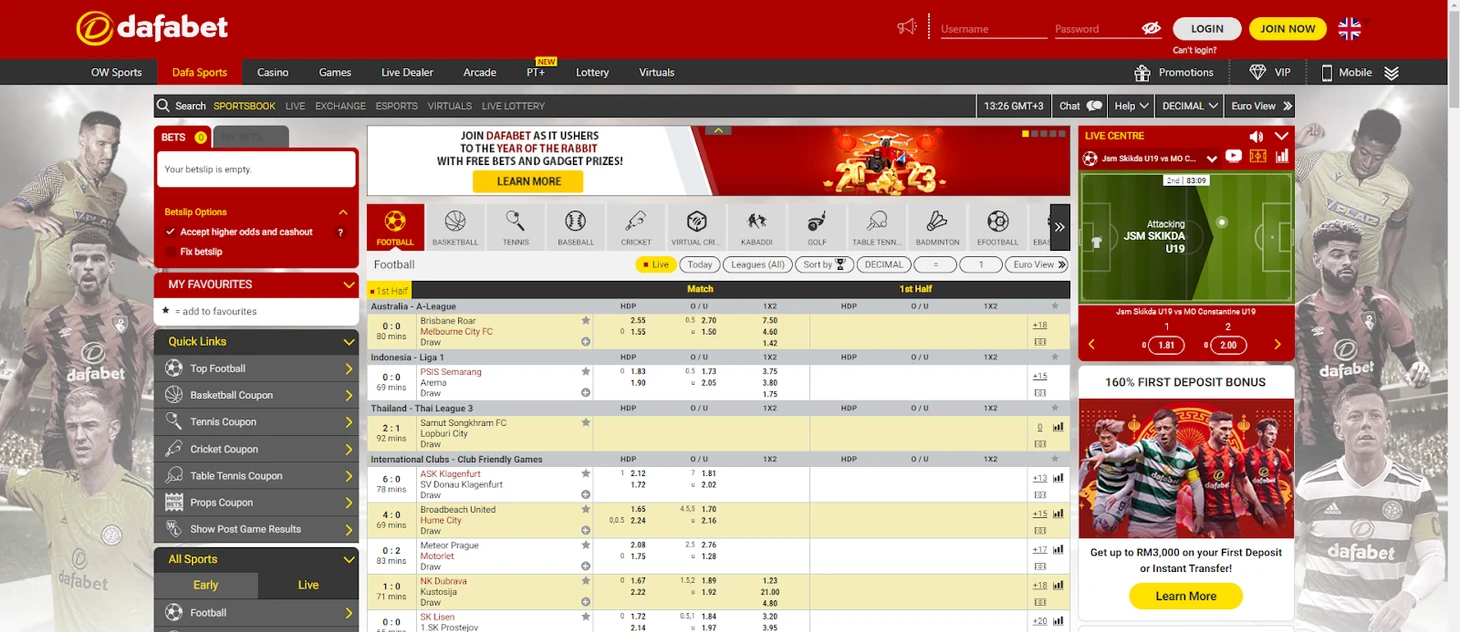
Task: Open the Live Centre match selector dropdown
Action: (x=1212, y=158)
